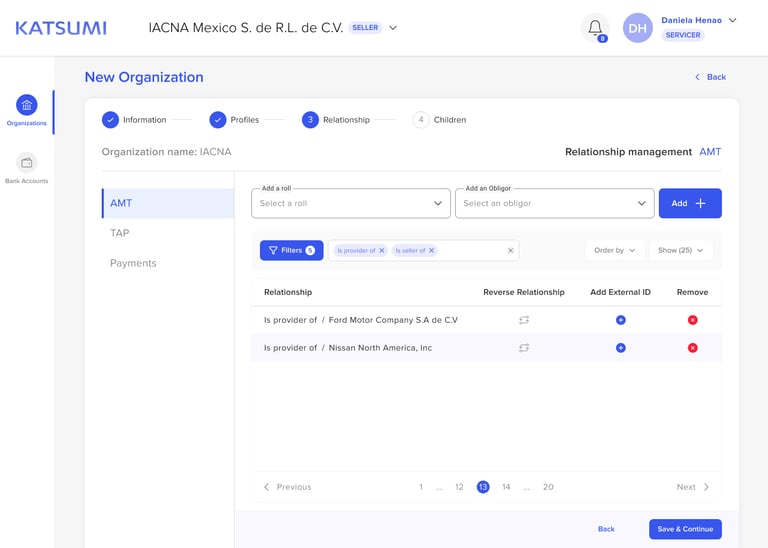This screenshot has height=548, width=768.
Task: Click the SELLER badge
Action: pos(365,28)
